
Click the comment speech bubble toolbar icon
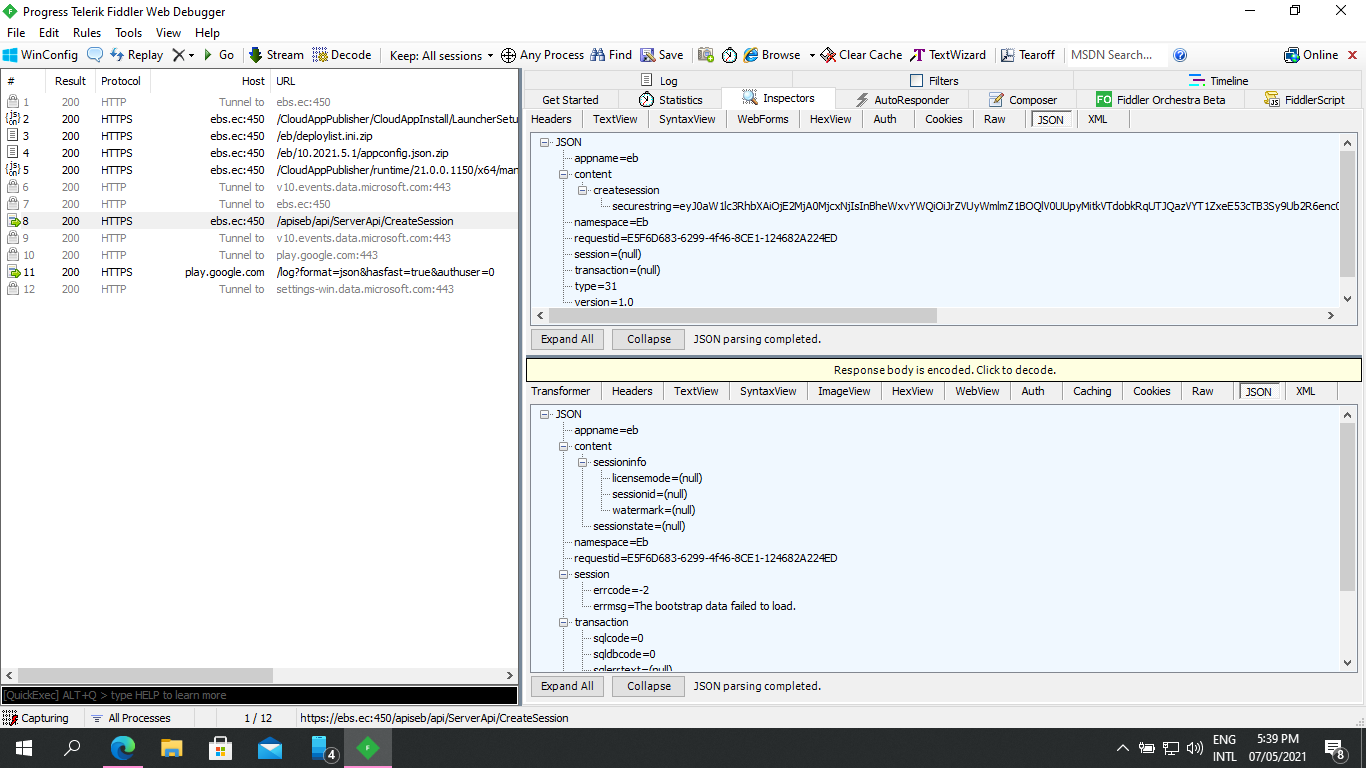95,55
